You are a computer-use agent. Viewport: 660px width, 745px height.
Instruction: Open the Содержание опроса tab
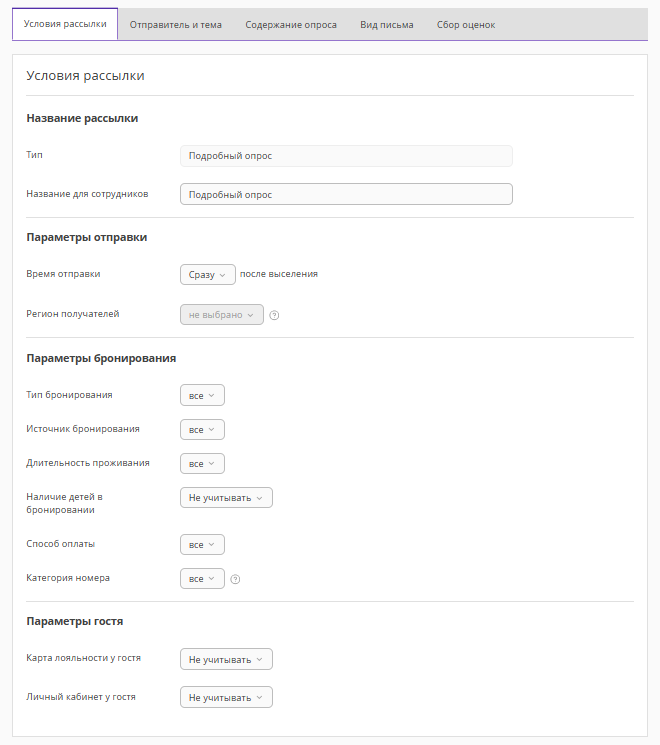tap(291, 24)
